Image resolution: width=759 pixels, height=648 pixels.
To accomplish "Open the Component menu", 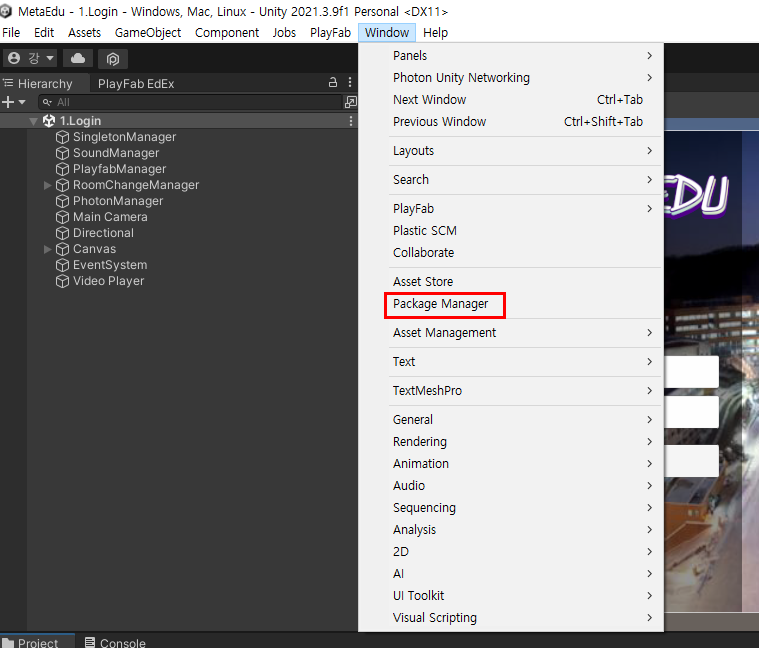I will [227, 32].
